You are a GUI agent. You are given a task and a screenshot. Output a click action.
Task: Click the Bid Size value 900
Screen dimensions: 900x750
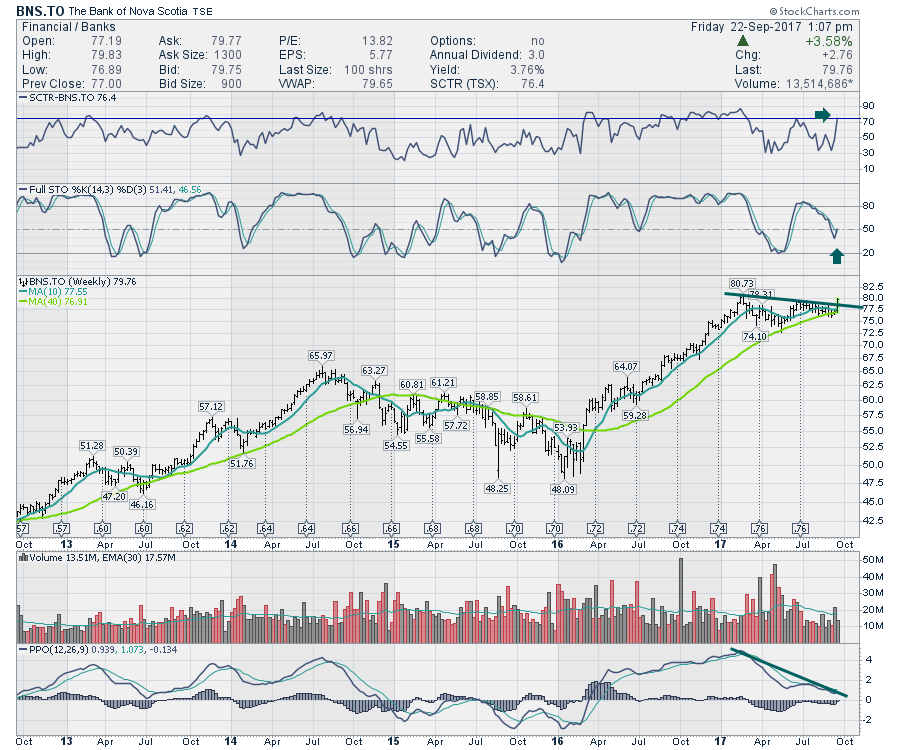pyautogui.click(x=231, y=84)
